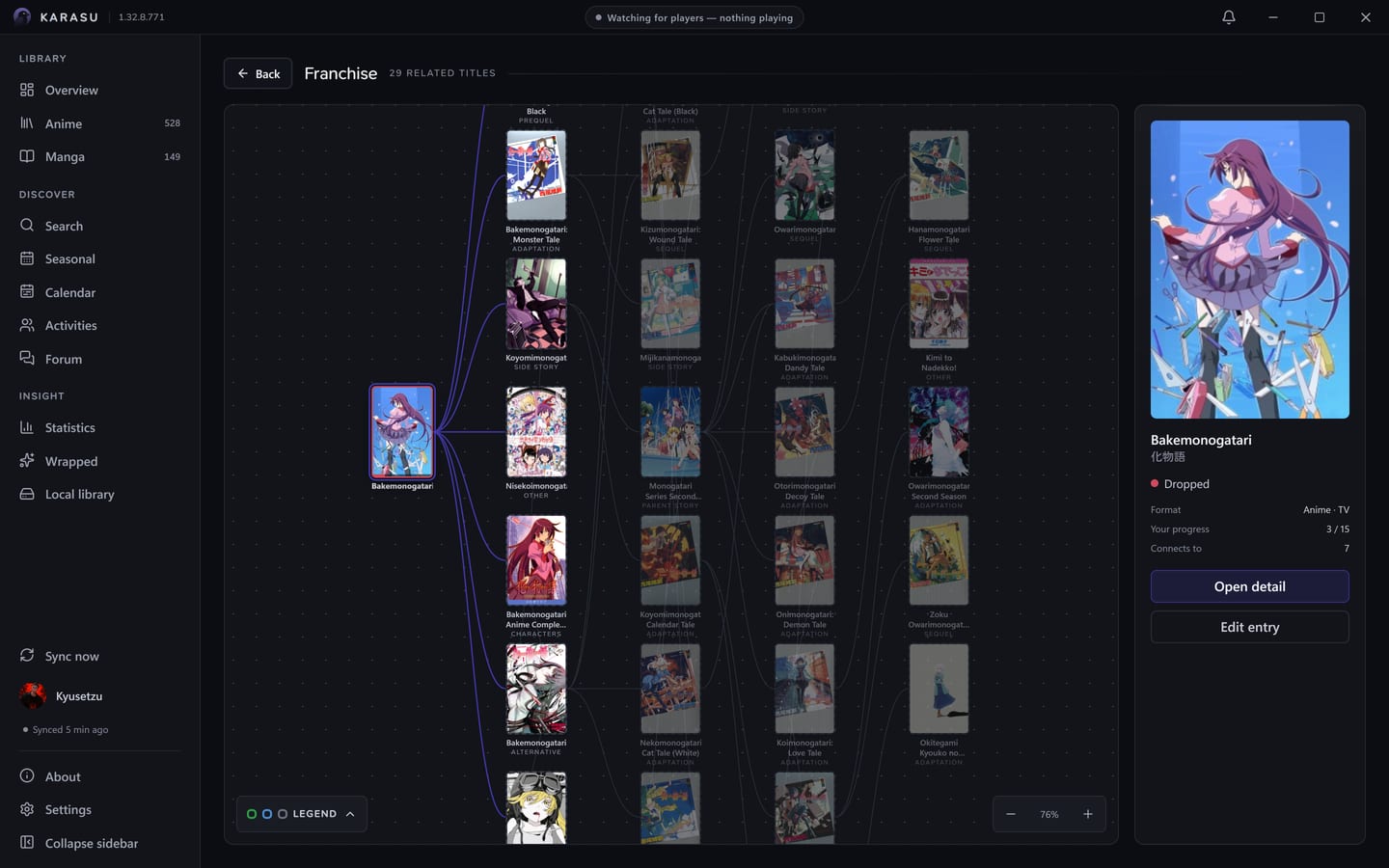Click the Settings gear icon
Viewport: 1389px width, 868px height.
pyautogui.click(x=27, y=809)
